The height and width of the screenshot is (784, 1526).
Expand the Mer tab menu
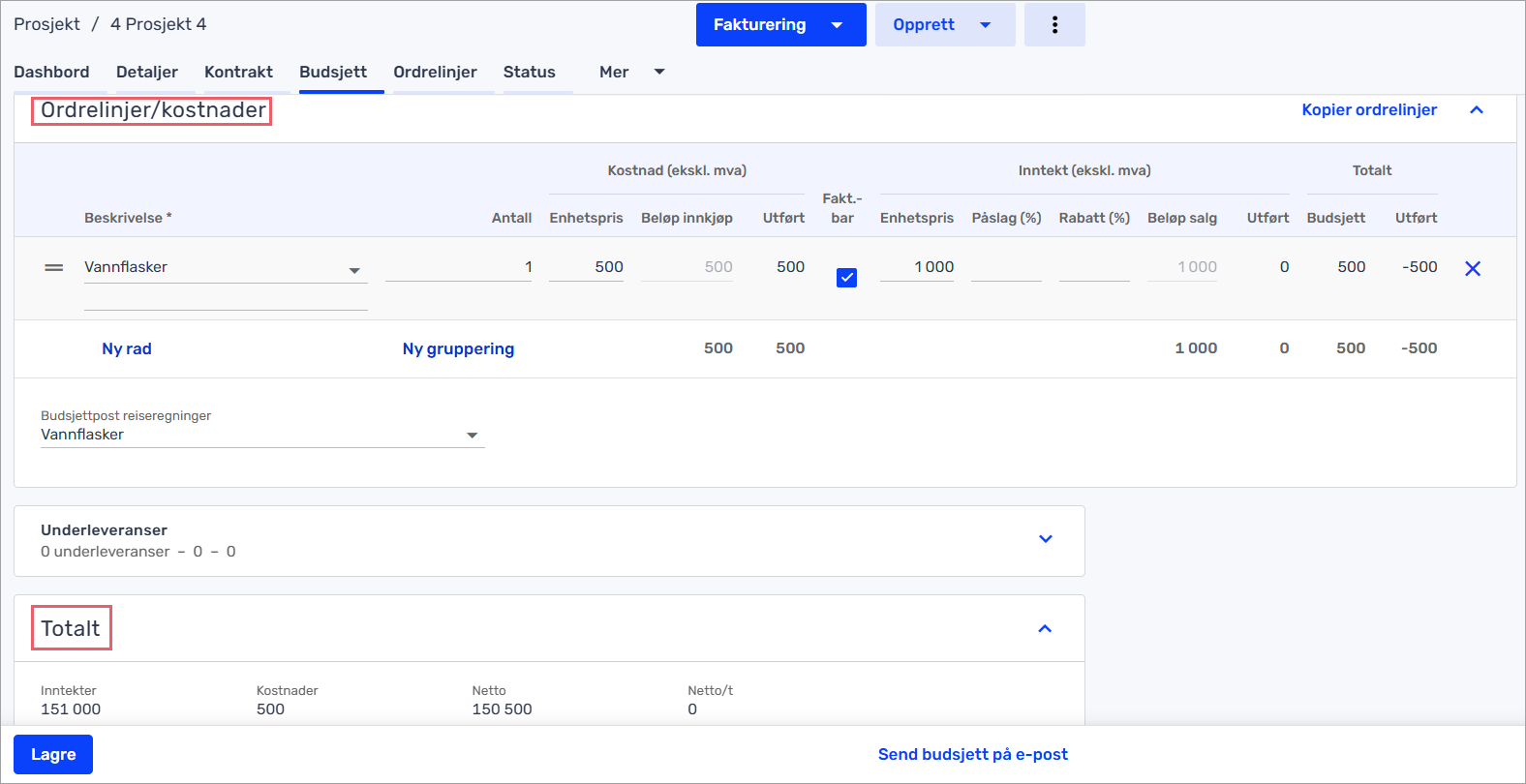coord(631,72)
